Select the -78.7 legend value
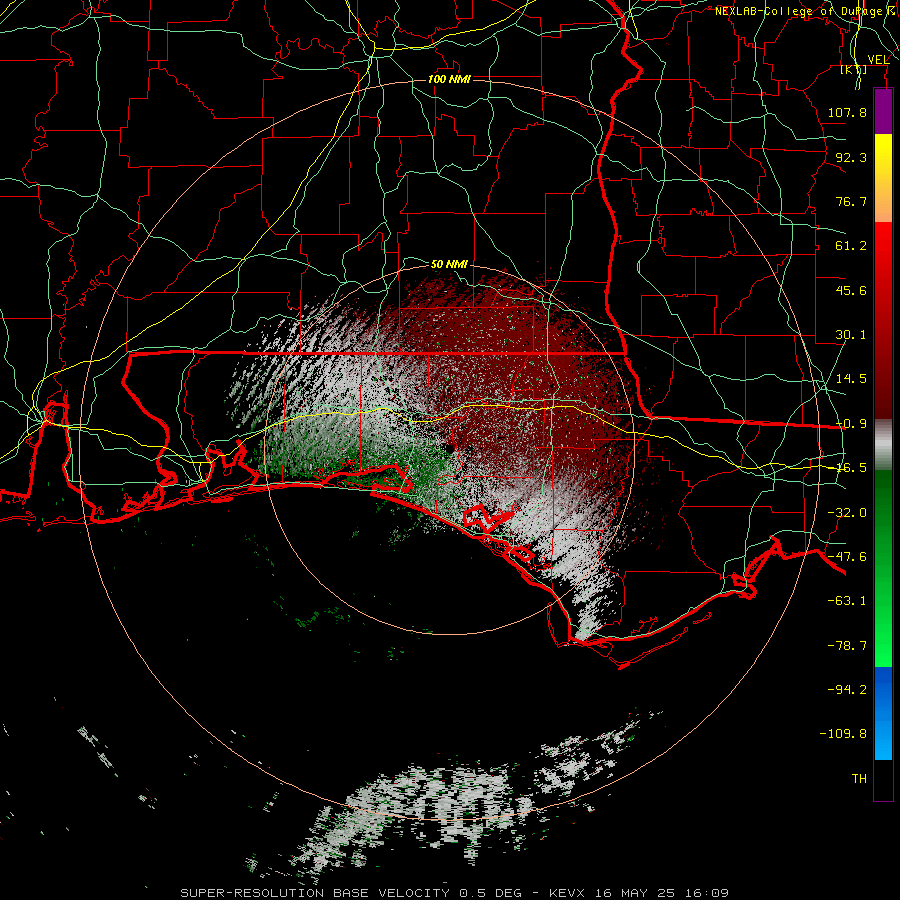Viewport: 900px width, 900px height. point(847,646)
